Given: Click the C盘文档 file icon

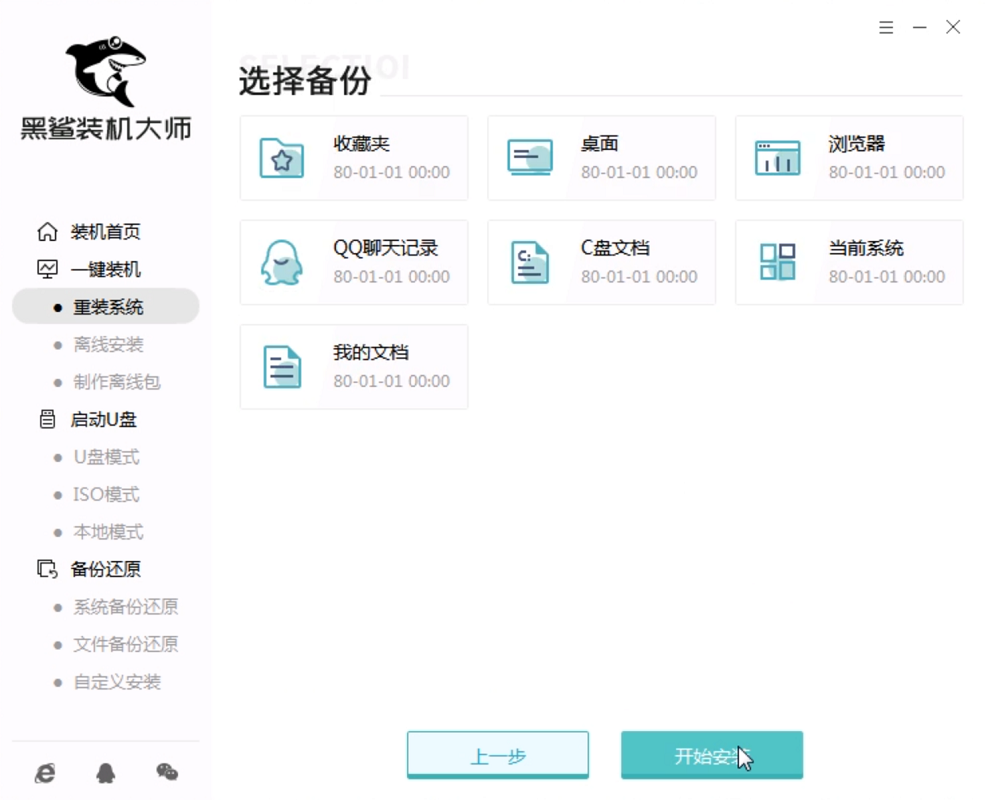Looking at the screenshot, I should pos(530,262).
